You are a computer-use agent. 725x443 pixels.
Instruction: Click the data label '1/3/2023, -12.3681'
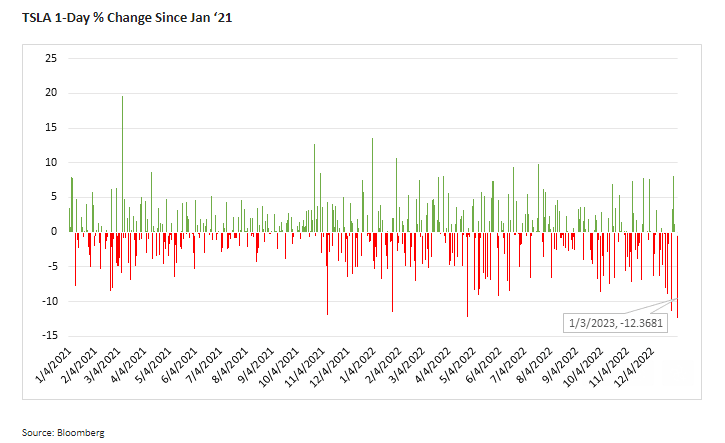tap(615, 323)
